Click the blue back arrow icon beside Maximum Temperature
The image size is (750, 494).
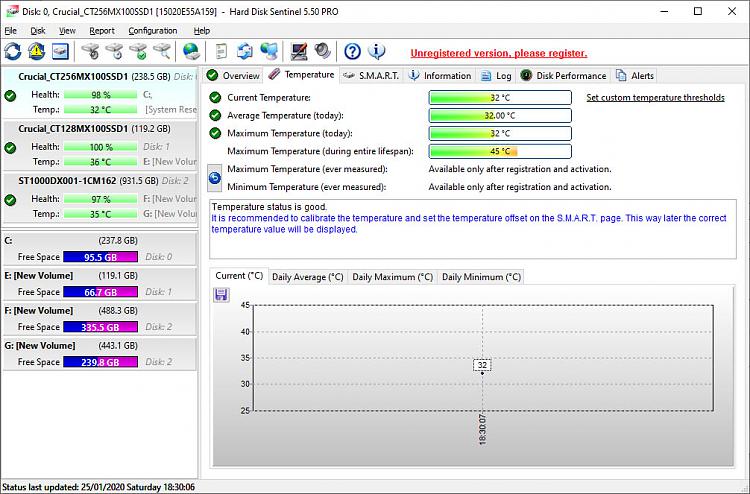click(x=214, y=178)
